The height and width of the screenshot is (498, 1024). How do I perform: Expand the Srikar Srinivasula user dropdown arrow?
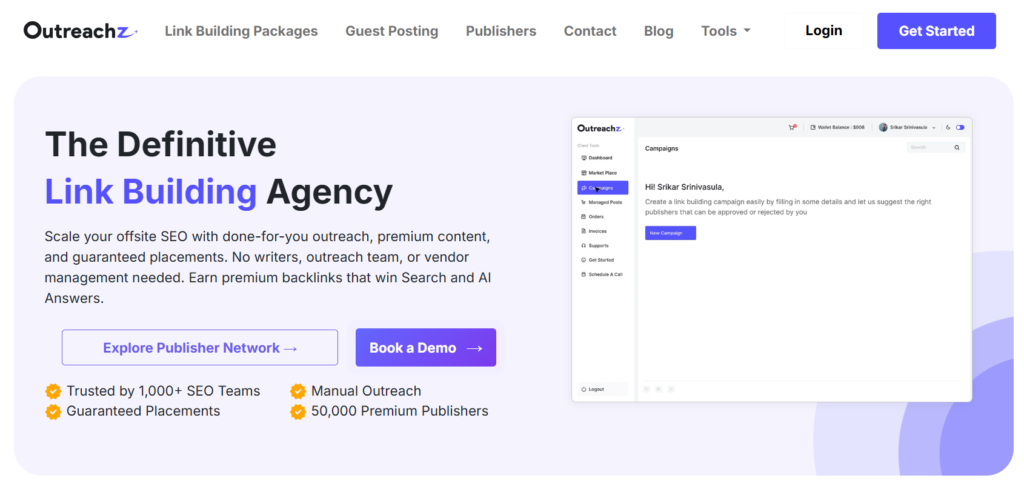point(934,128)
